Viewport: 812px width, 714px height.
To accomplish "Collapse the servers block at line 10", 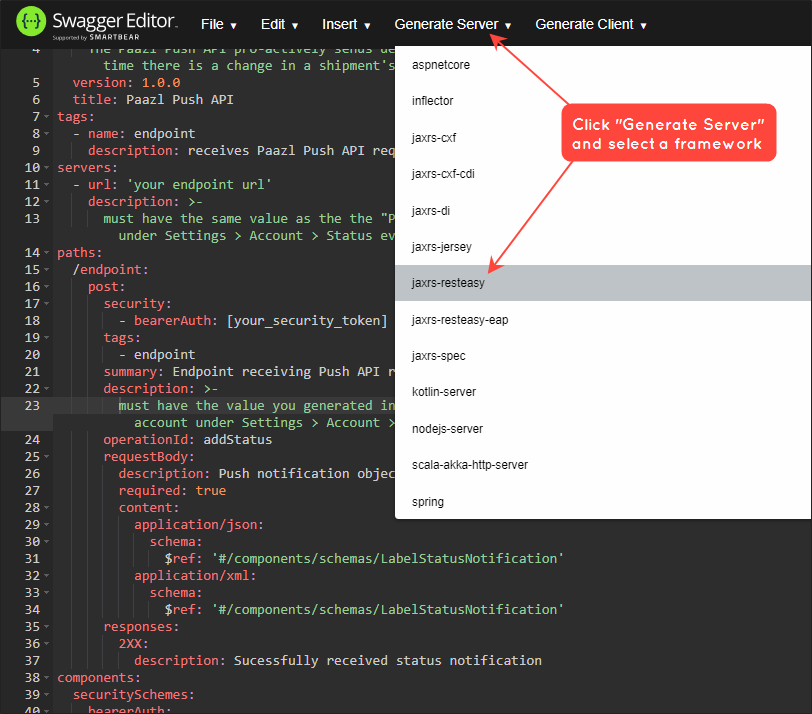I will (47, 168).
